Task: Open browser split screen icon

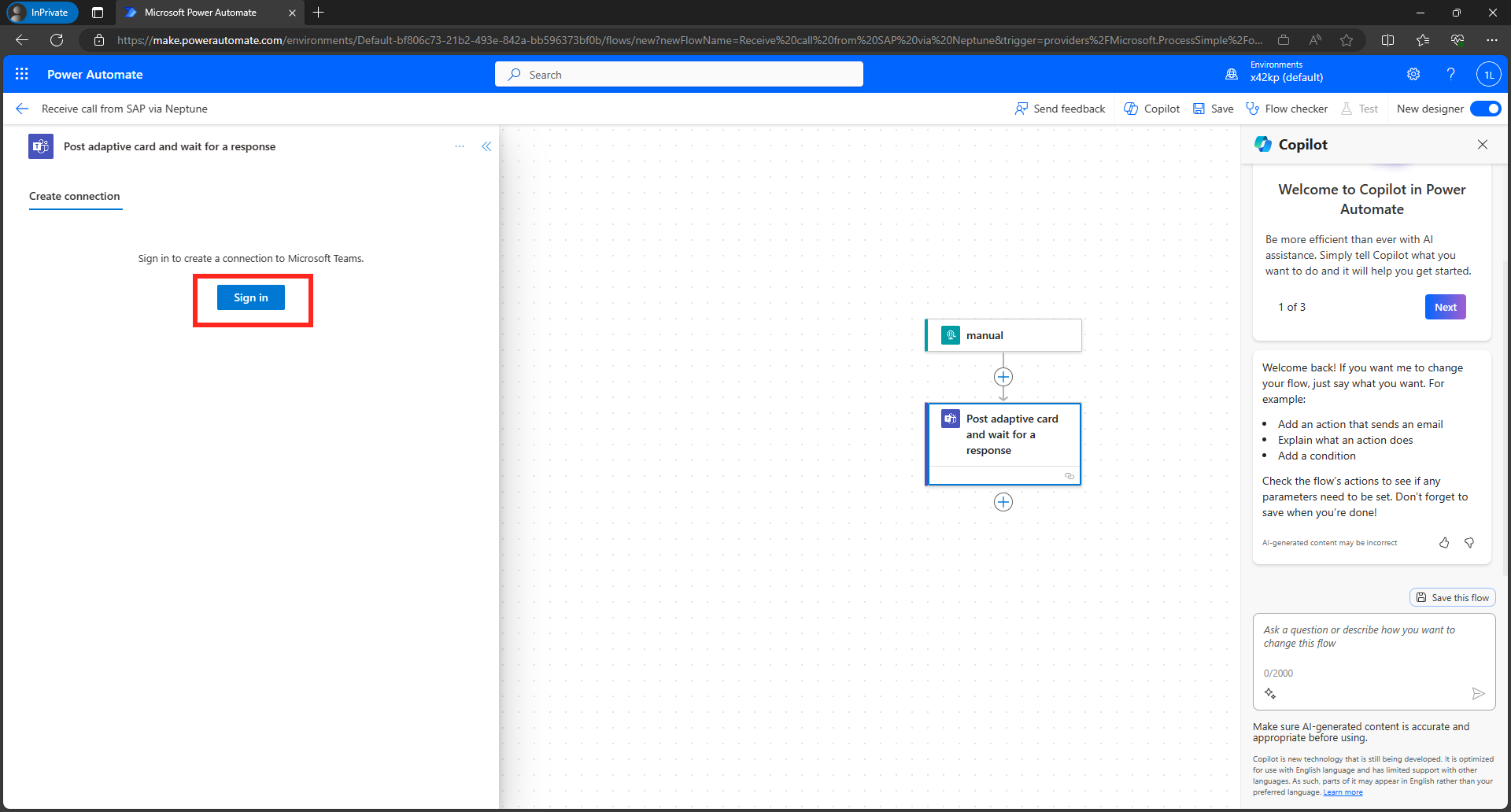Action: point(1388,40)
